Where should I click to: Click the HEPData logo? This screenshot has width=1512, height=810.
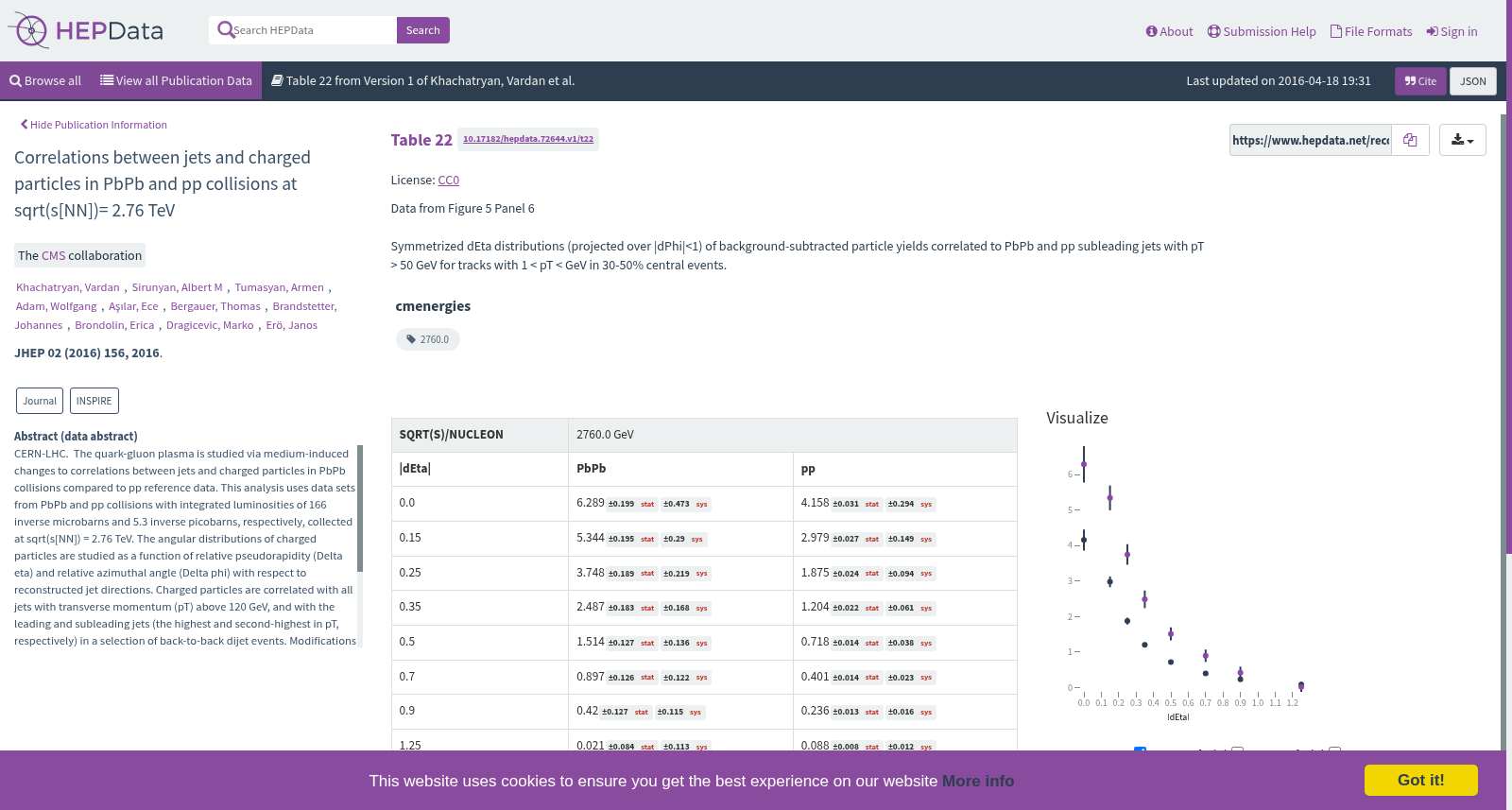pyautogui.click(x=86, y=30)
